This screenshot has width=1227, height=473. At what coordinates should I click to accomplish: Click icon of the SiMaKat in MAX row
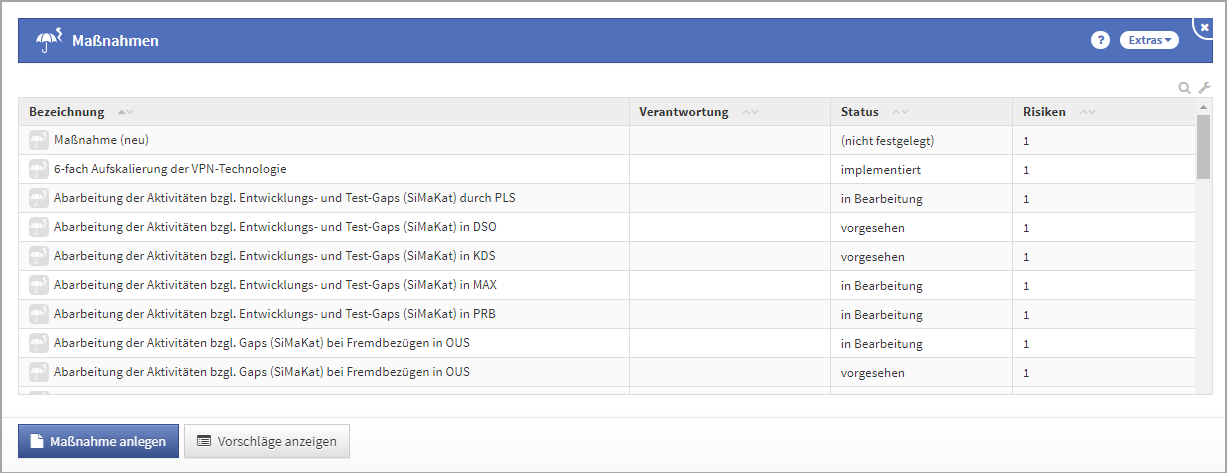coord(39,286)
